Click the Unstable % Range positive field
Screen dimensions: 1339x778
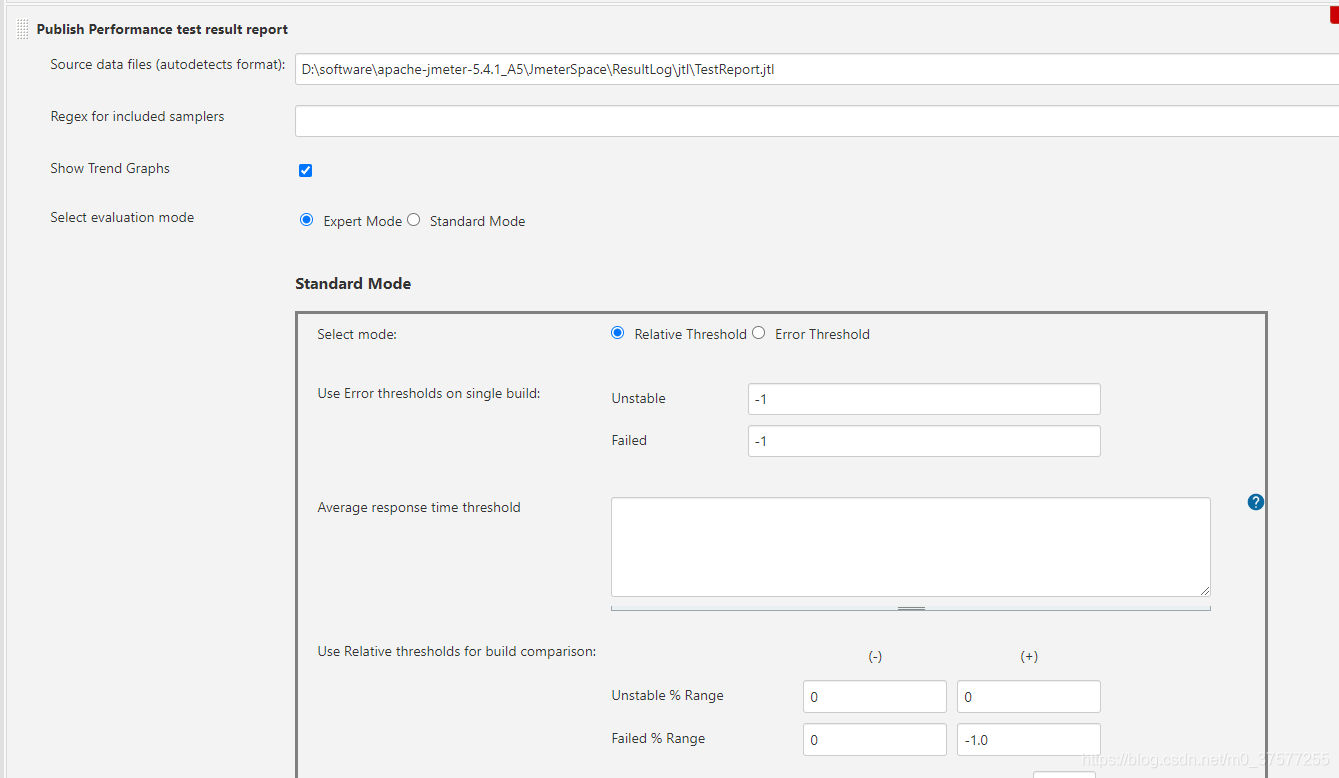point(1029,697)
